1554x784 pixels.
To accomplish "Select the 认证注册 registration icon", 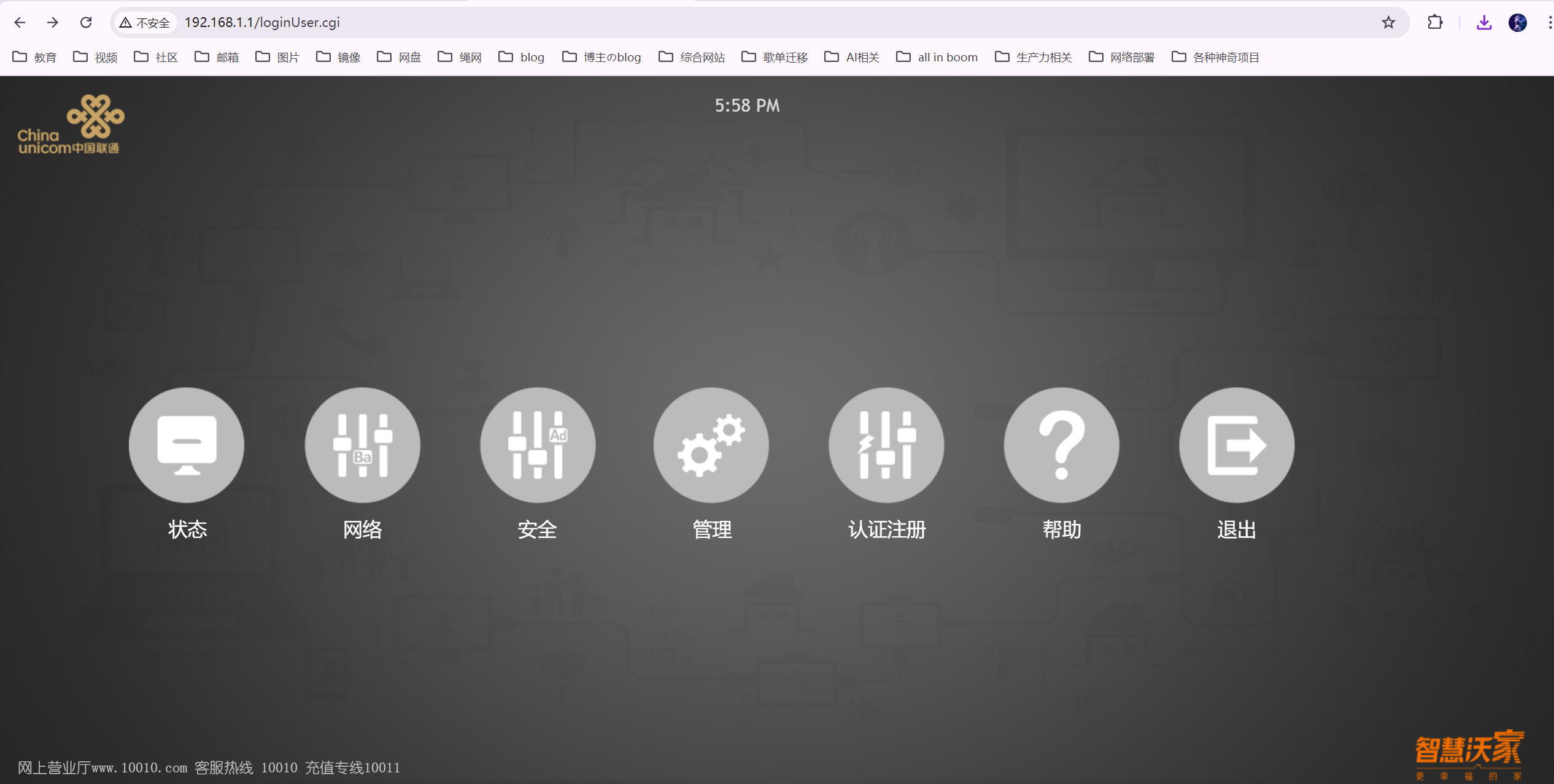I will [886, 445].
